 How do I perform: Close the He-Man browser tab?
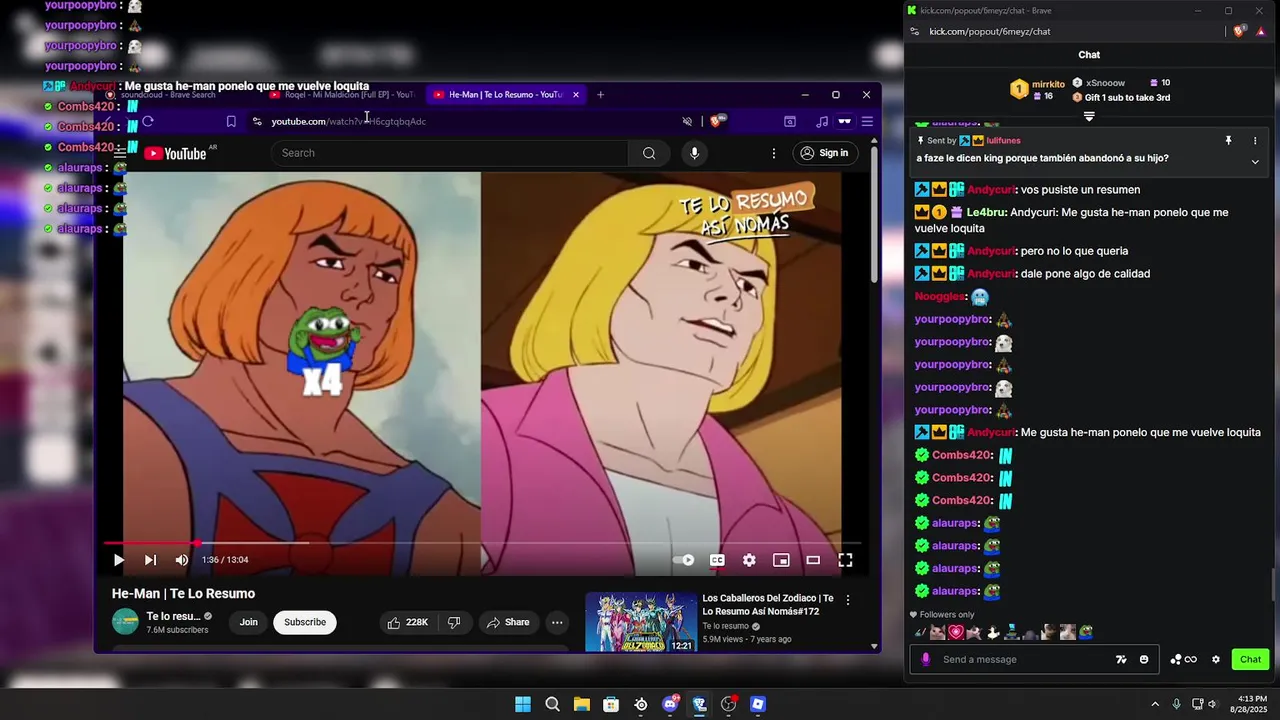tap(575, 95)
